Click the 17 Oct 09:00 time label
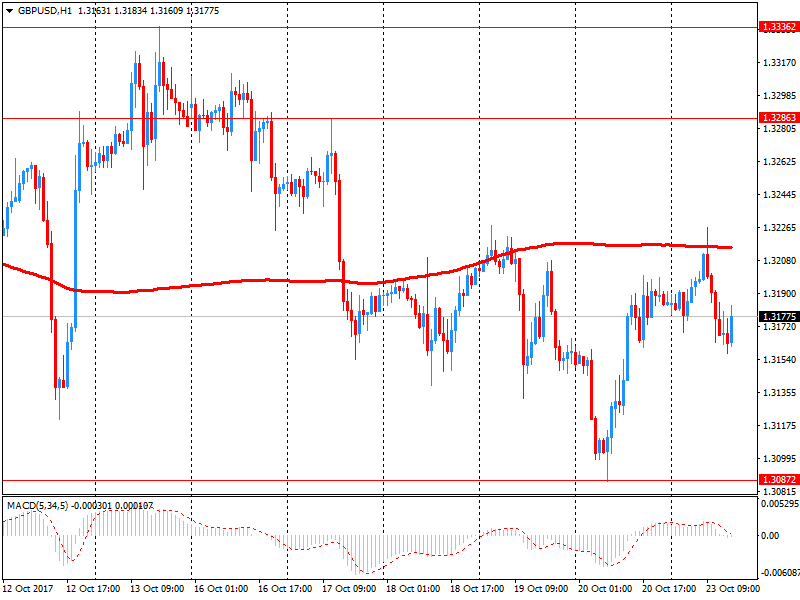Screen dimensions: 800x600 point(349,589)
